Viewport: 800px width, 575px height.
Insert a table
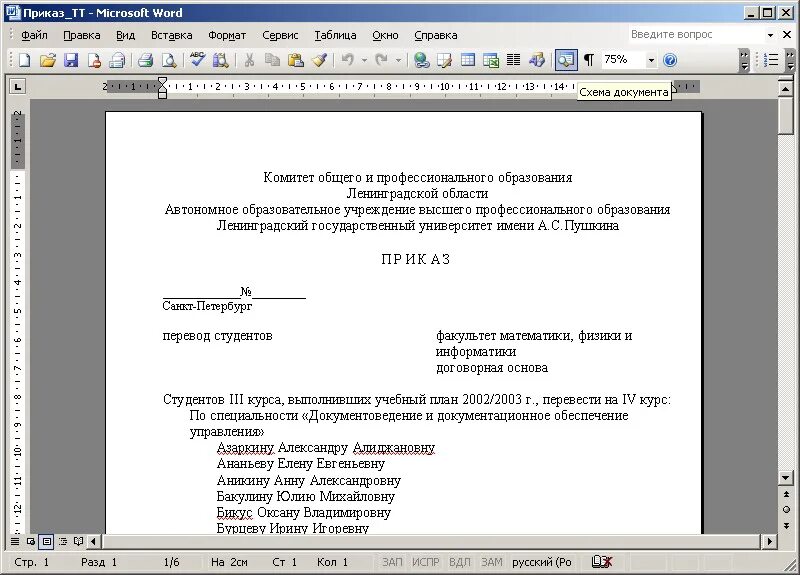[468, 60]
